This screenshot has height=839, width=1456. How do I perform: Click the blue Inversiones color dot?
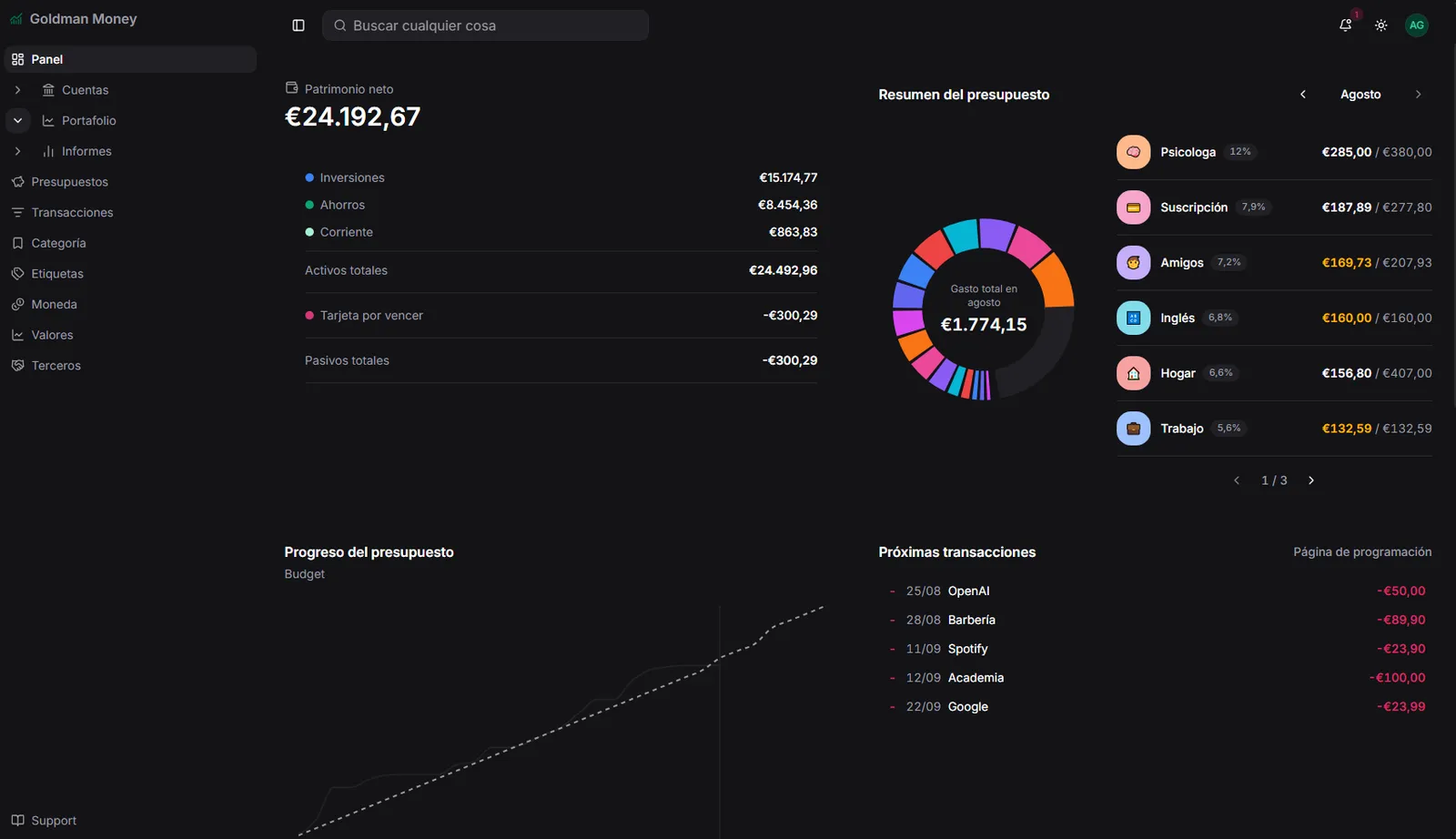[x=309, y=177]
